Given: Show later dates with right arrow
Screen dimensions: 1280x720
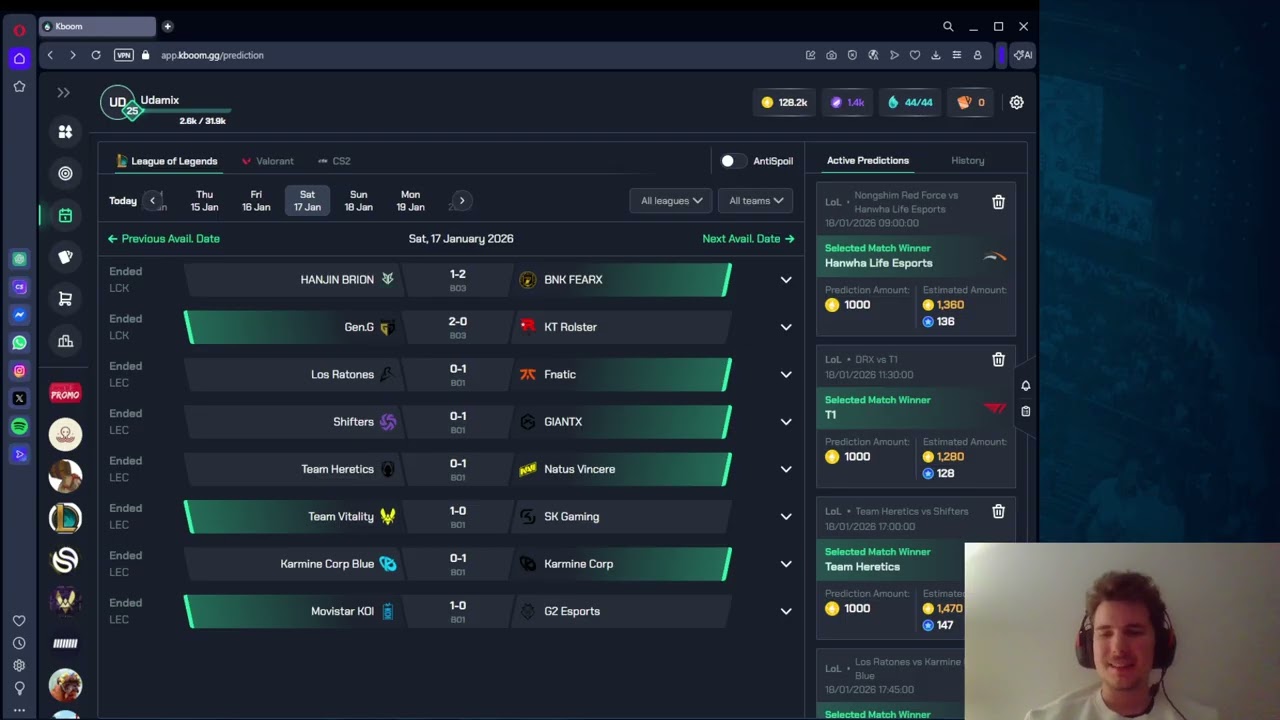Looking at the screenshot, I should (461, 201).
